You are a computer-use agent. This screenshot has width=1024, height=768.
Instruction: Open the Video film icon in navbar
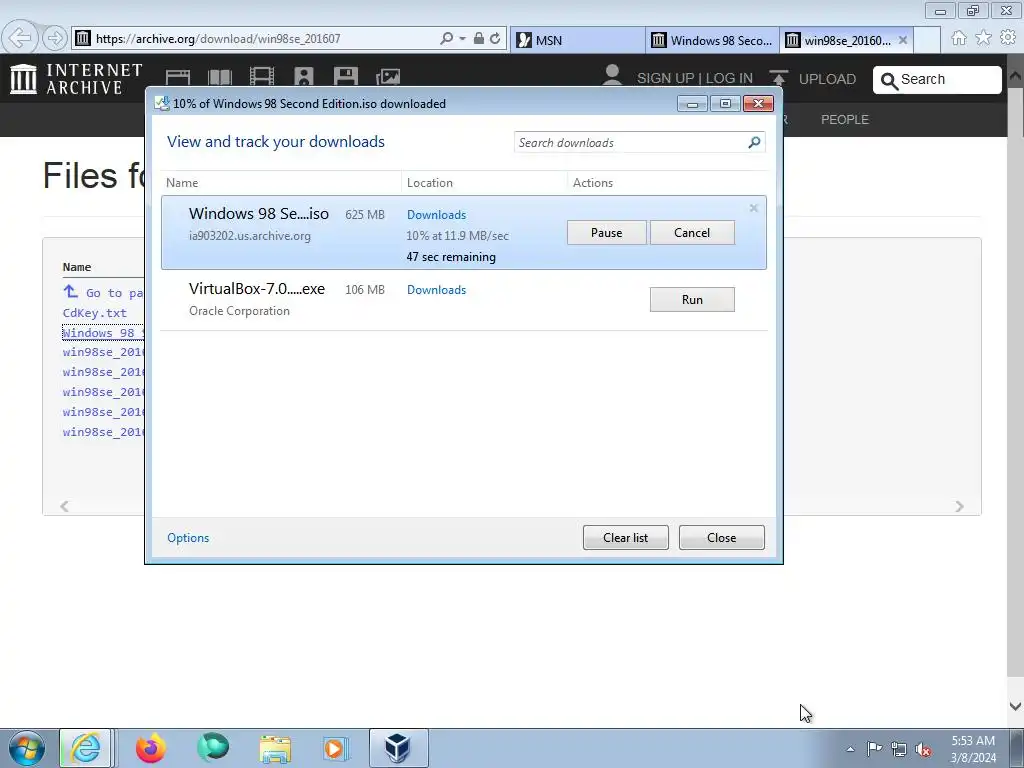click(262, 77)
